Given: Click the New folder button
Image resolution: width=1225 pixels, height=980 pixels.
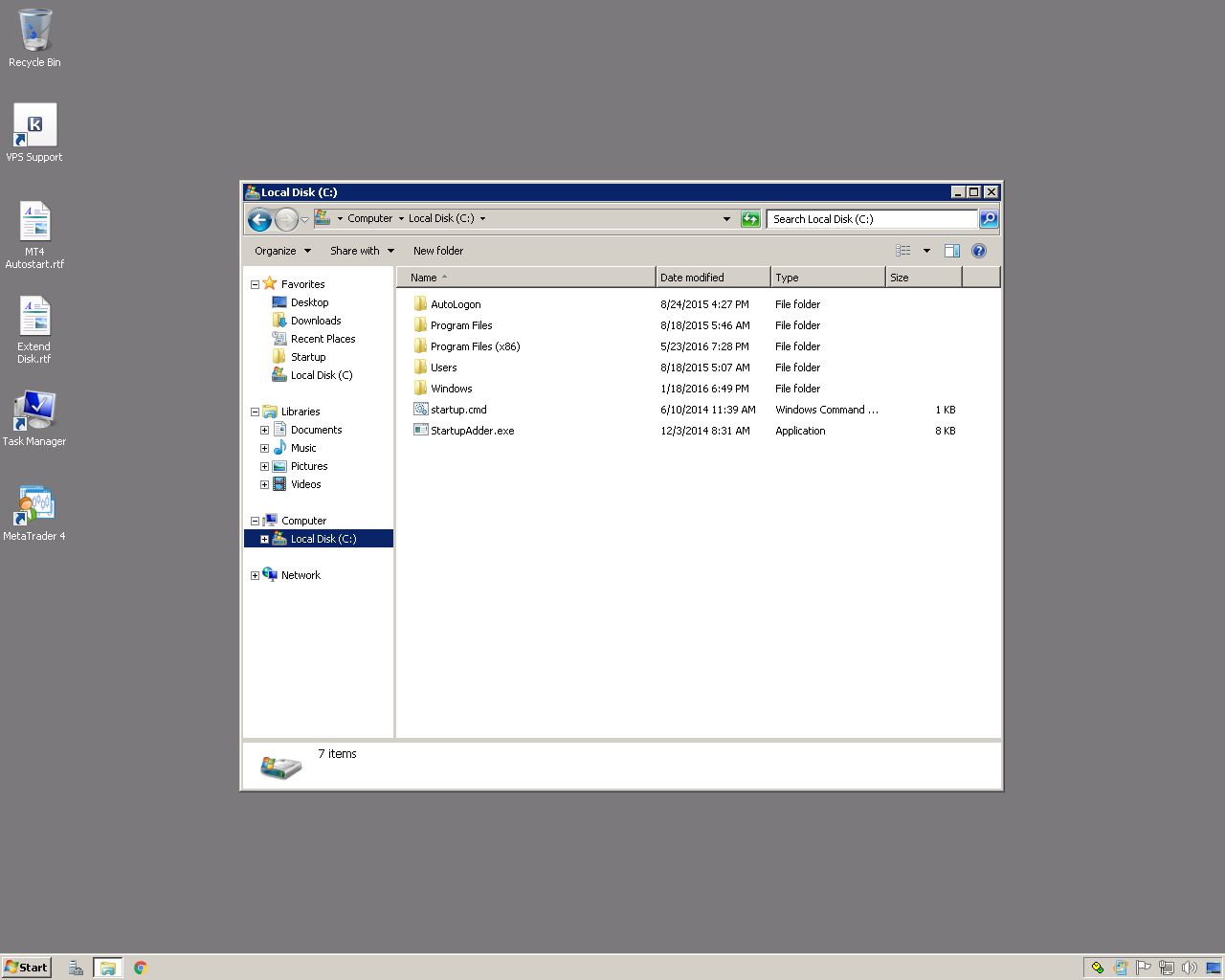Looking at the screenshot, I should [437, 251].
